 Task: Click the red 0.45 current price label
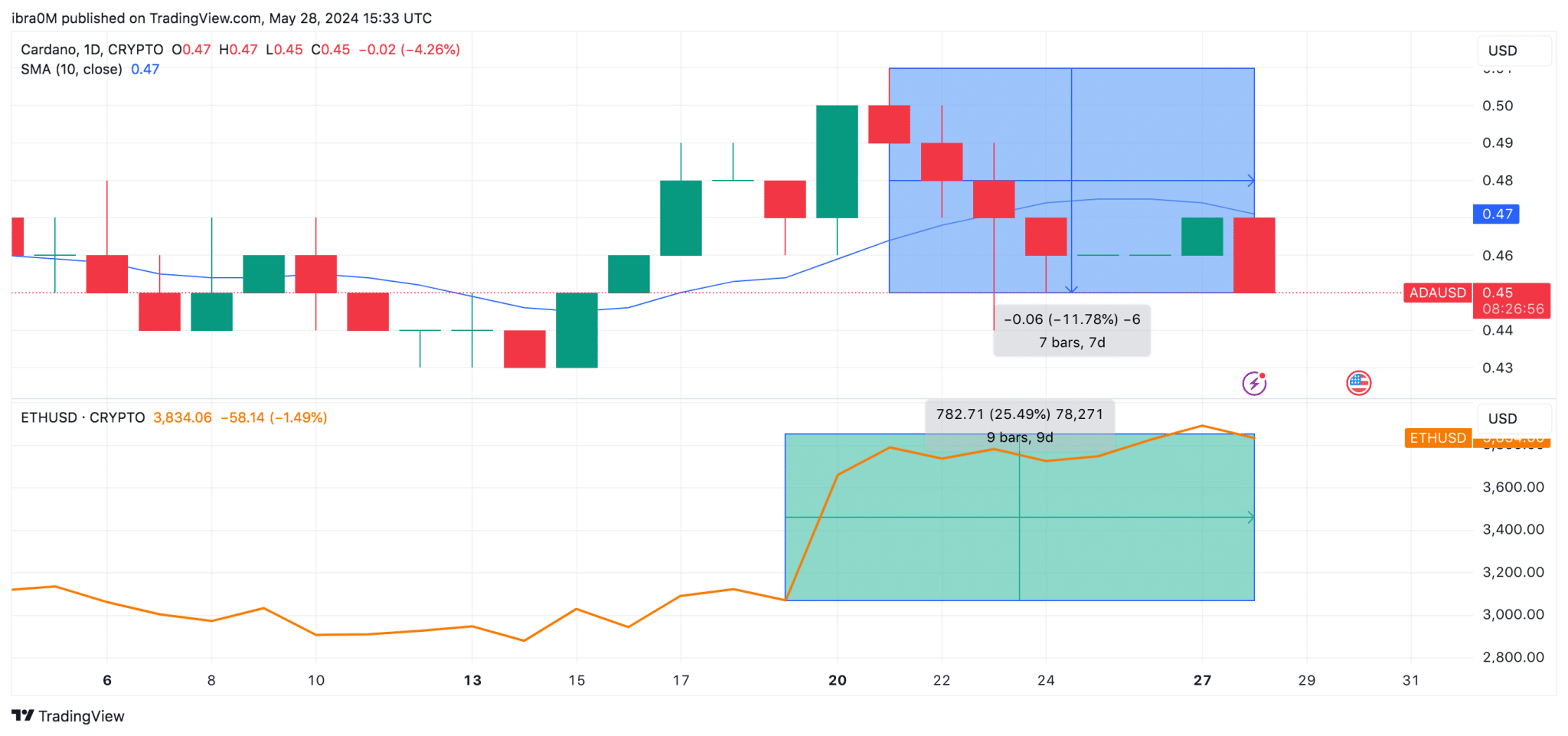[x=1498, y=293]
